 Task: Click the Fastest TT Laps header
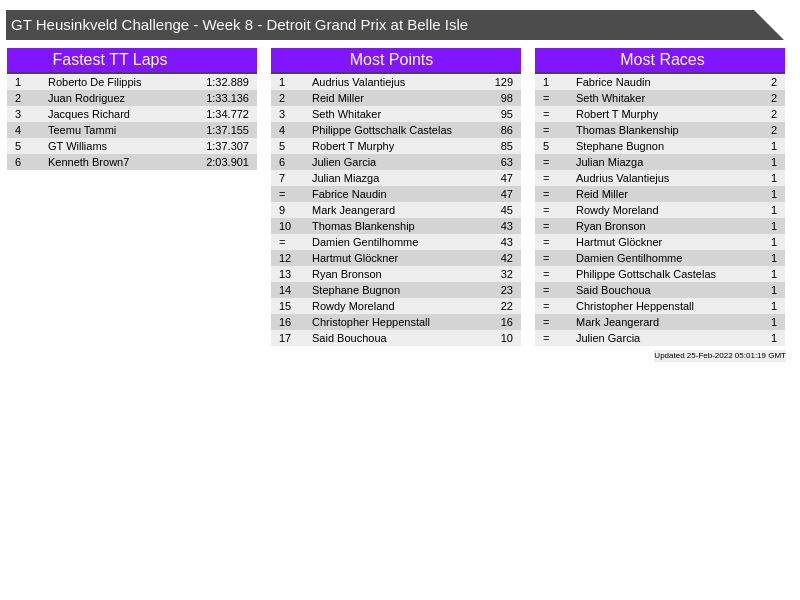click(x=110, y=60)
